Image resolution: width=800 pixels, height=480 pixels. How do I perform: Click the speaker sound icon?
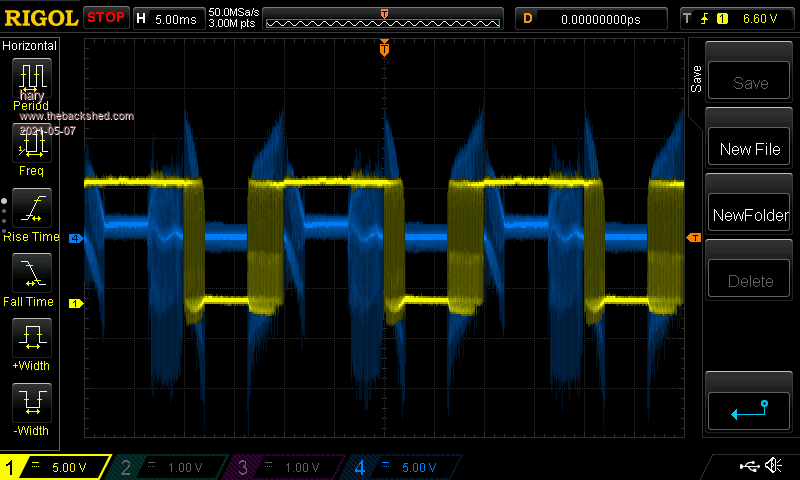(x=773, y=466)
